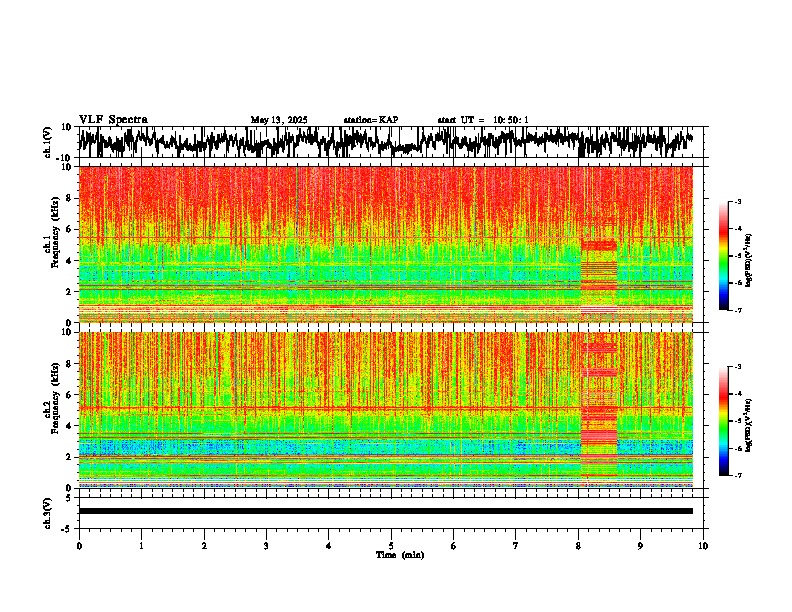Click ch.1 frequency axis tick "4"
792x612 pixels.
69,261
